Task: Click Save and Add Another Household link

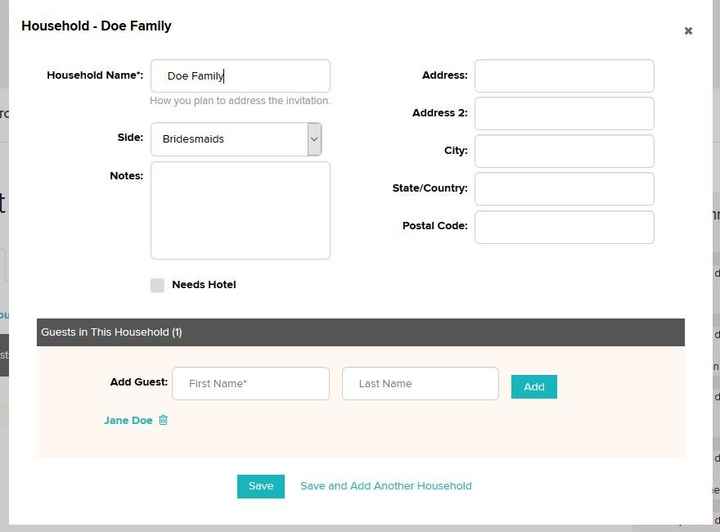Action: point(386,486)
